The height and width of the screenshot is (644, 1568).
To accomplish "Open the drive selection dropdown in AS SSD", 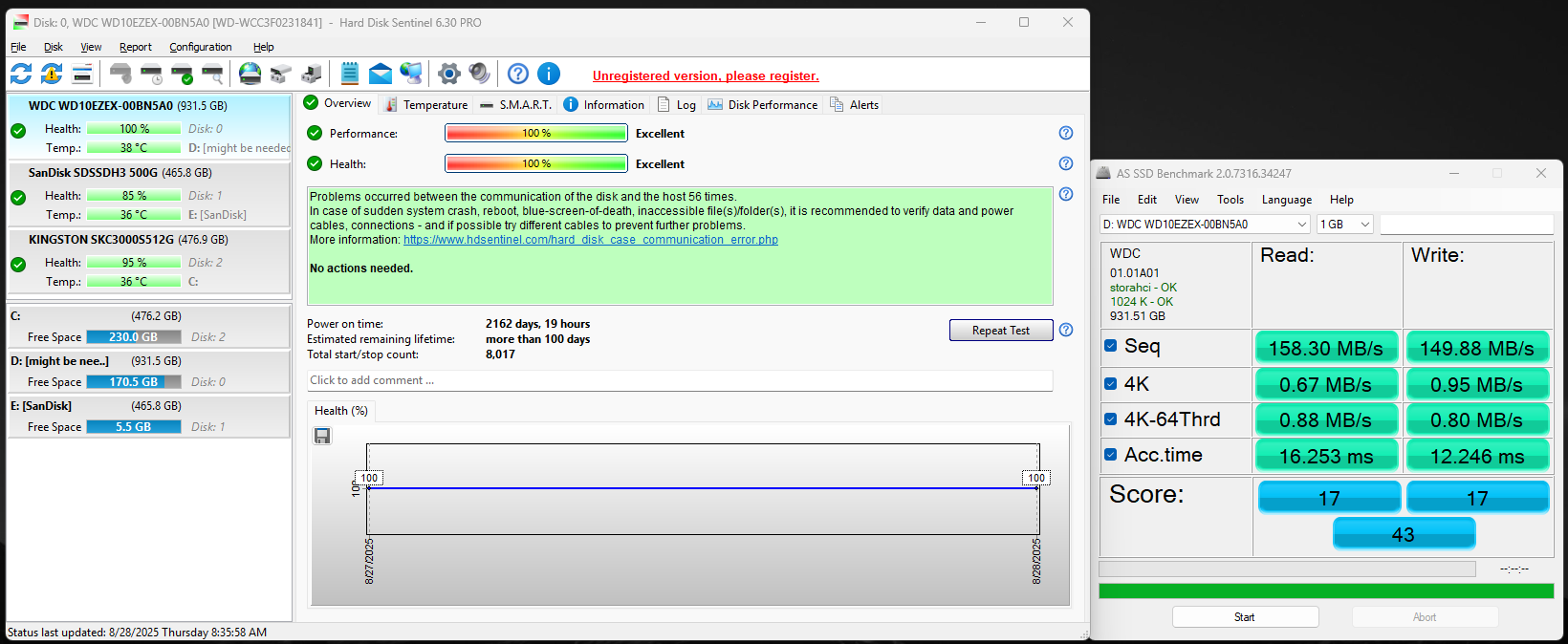I will (x=1205, y=224).
